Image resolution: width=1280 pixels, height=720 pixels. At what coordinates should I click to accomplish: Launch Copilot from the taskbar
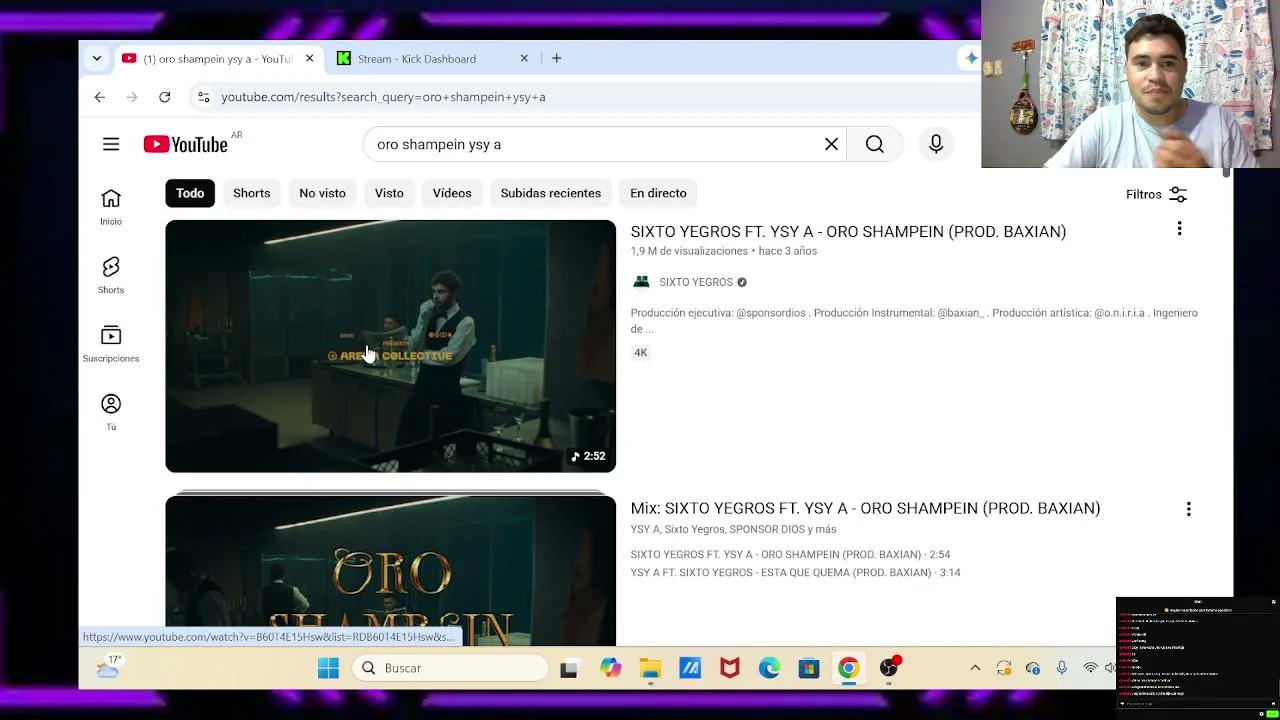tap(610, 668)
